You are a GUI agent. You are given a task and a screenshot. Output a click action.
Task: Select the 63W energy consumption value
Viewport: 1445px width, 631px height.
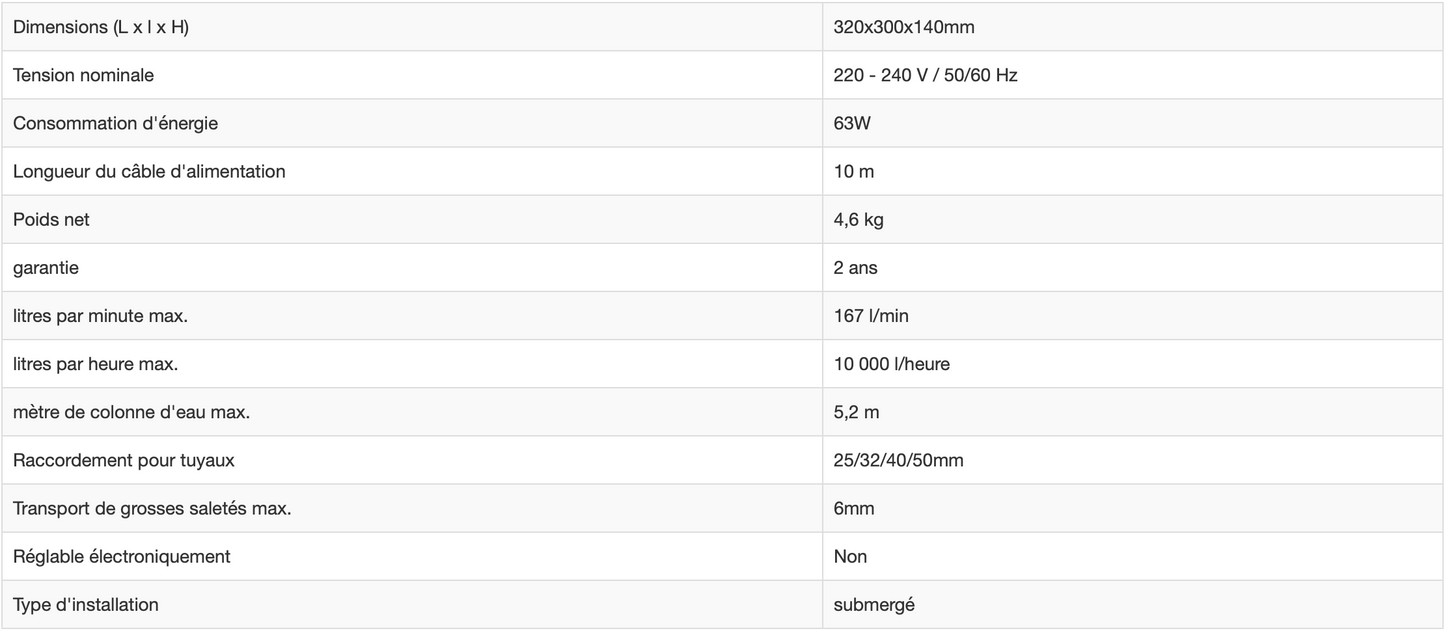tap(852, 123)
